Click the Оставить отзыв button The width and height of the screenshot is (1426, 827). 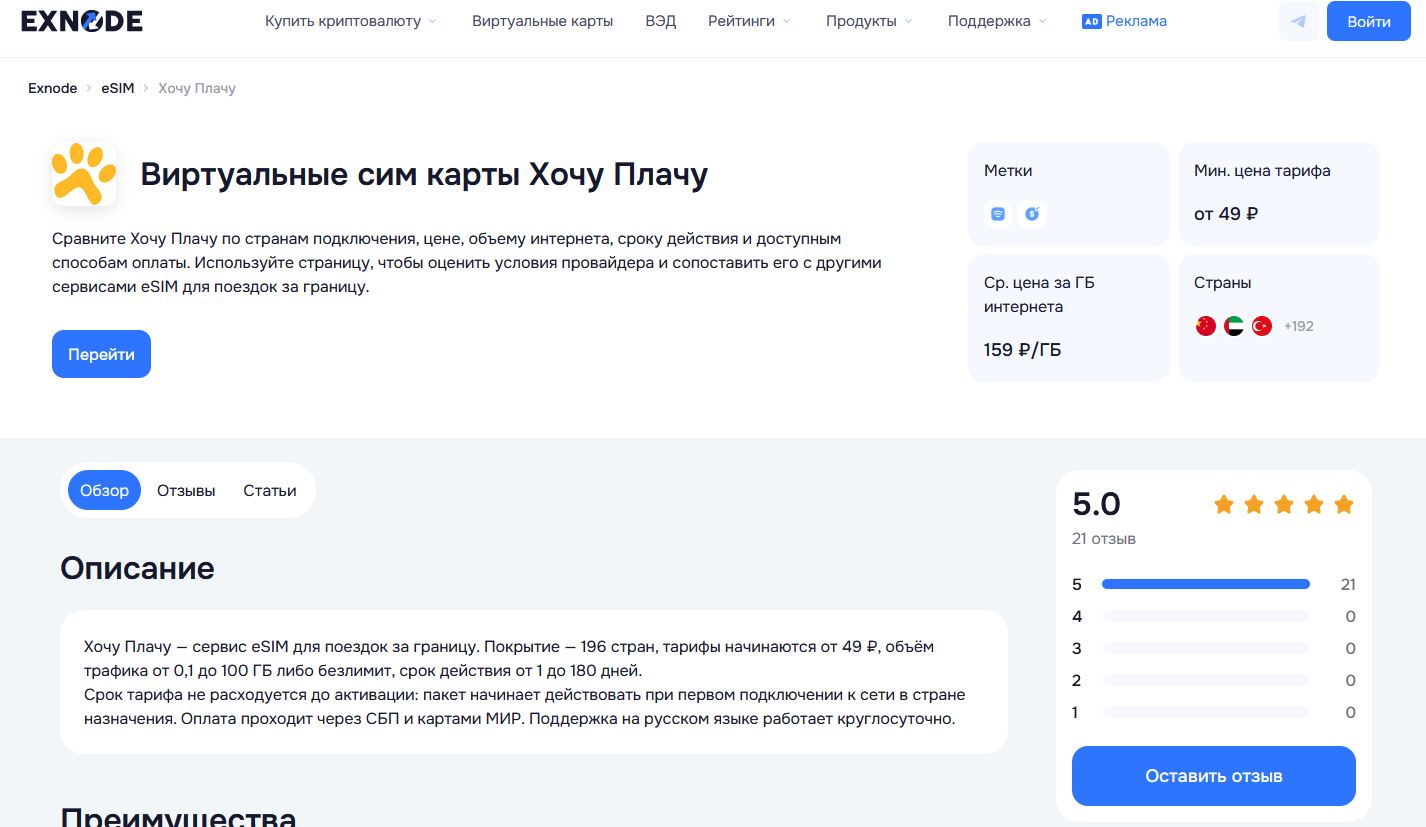pos(1214,776)
